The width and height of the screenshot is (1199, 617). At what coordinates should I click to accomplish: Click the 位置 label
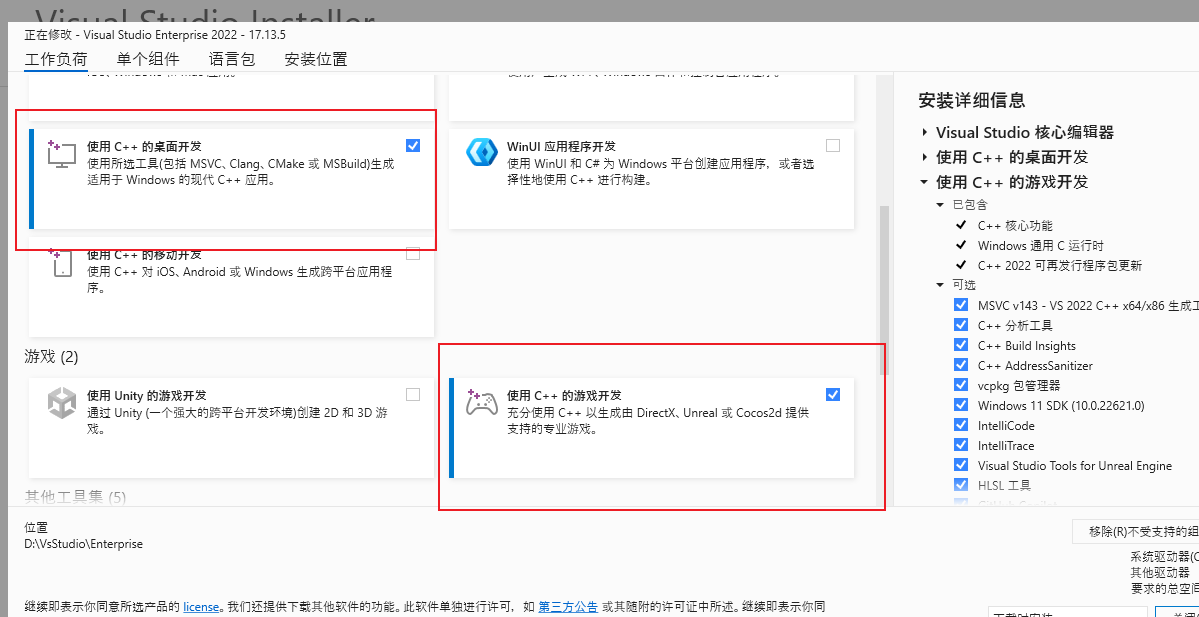[36, 528]
